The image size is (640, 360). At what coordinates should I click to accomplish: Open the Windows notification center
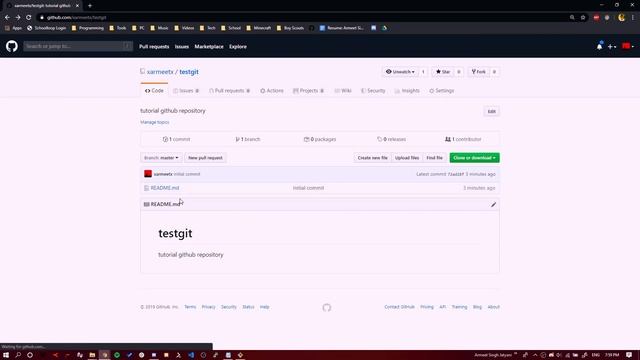click(629, 355)
